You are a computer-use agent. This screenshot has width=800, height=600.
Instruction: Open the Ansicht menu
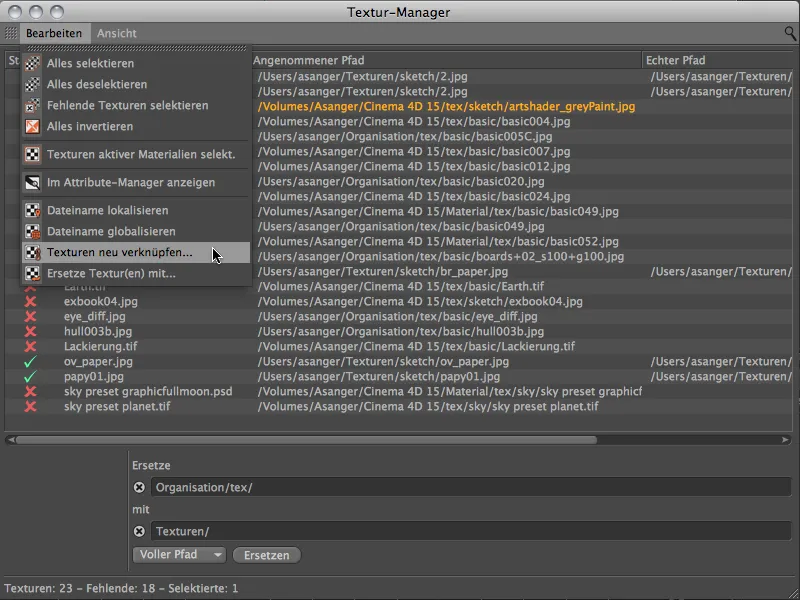click(117, 33)
